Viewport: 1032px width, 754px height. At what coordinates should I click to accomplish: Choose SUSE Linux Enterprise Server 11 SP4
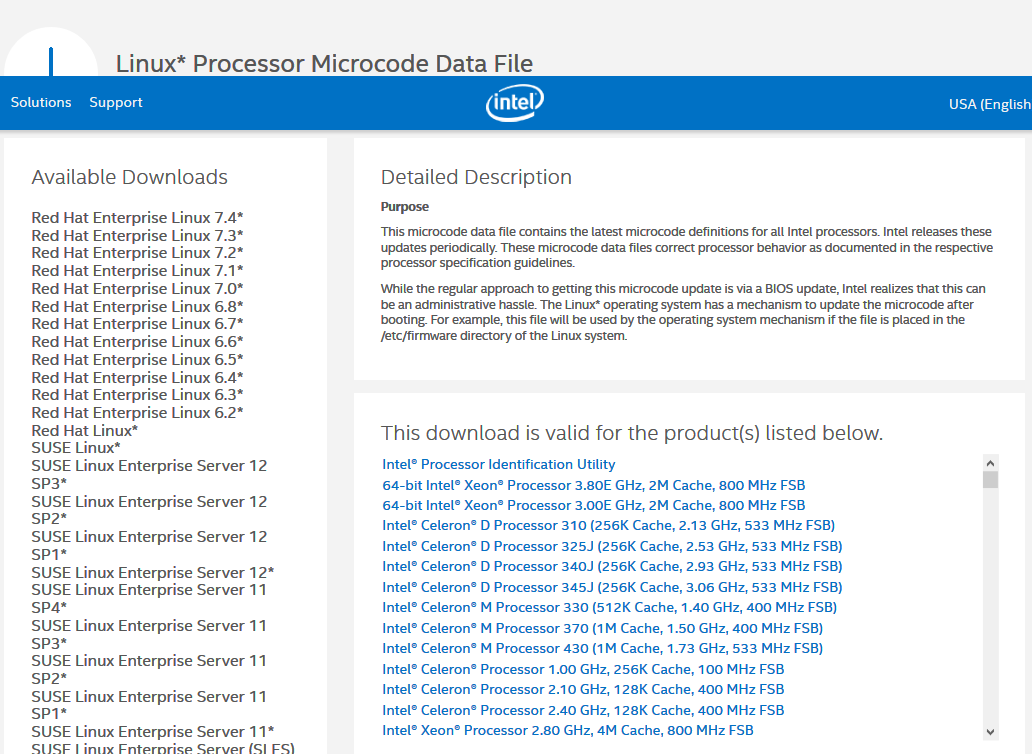149,598
